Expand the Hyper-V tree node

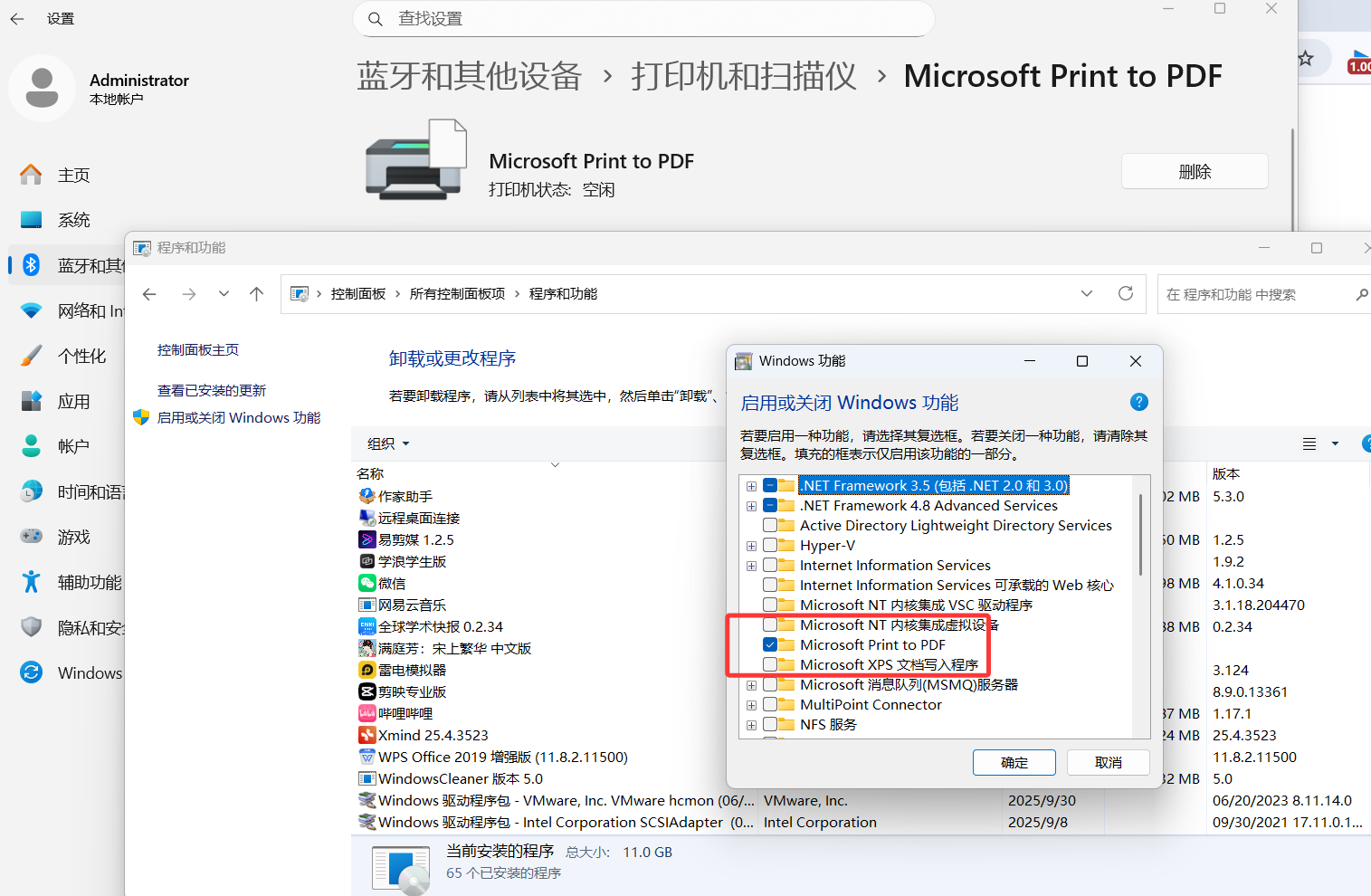pos(751,546)
